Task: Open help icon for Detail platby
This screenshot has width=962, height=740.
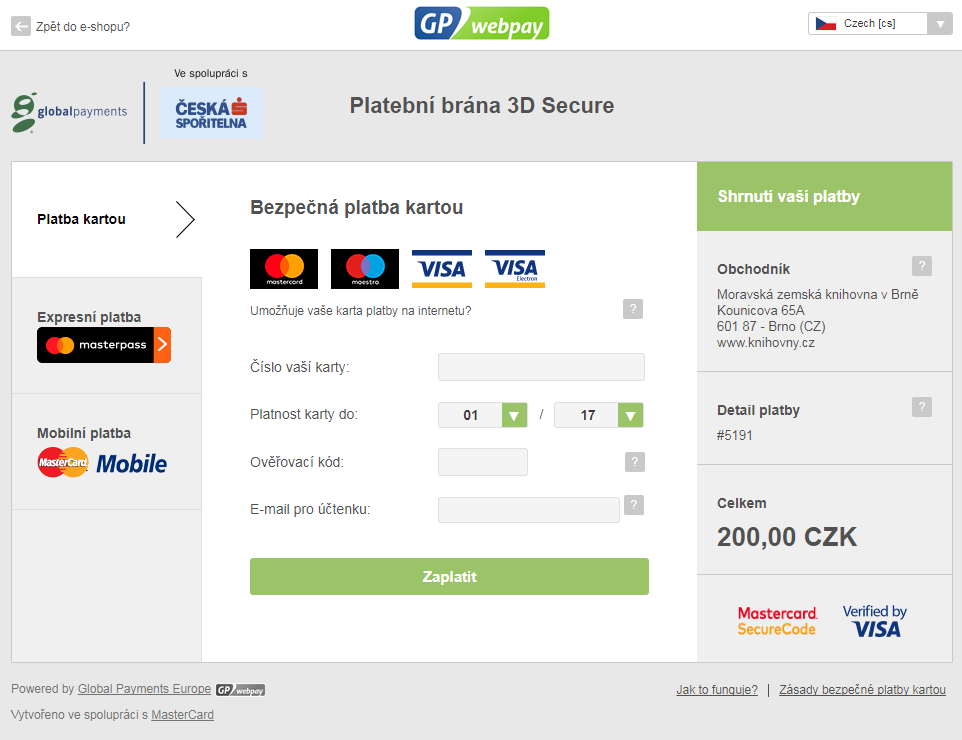Action: [922, 407]
